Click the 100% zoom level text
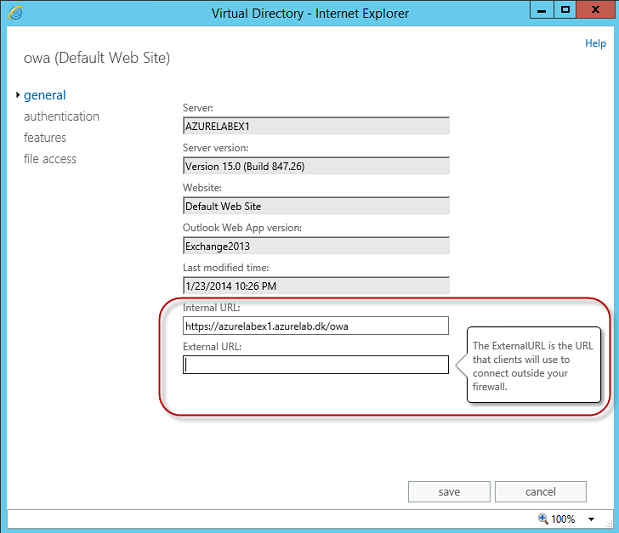 coord(563,519)
